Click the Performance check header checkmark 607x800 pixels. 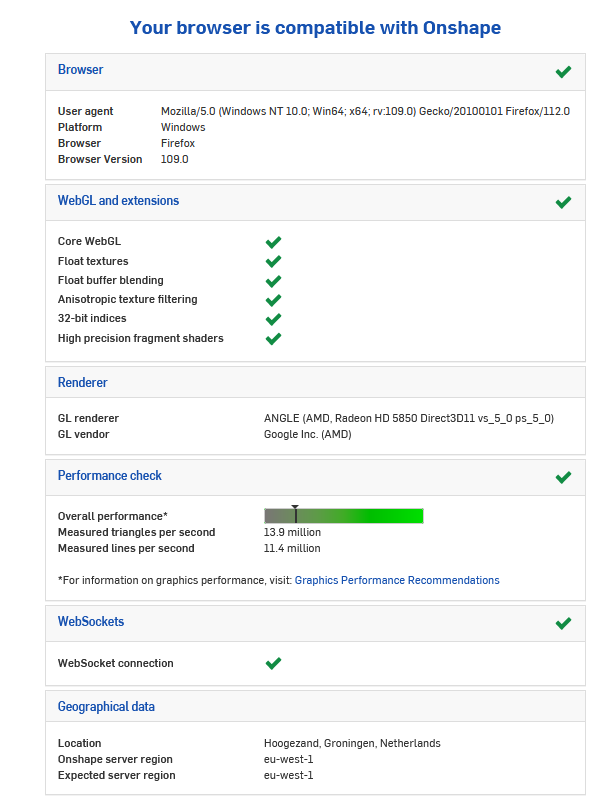[563, 478]
